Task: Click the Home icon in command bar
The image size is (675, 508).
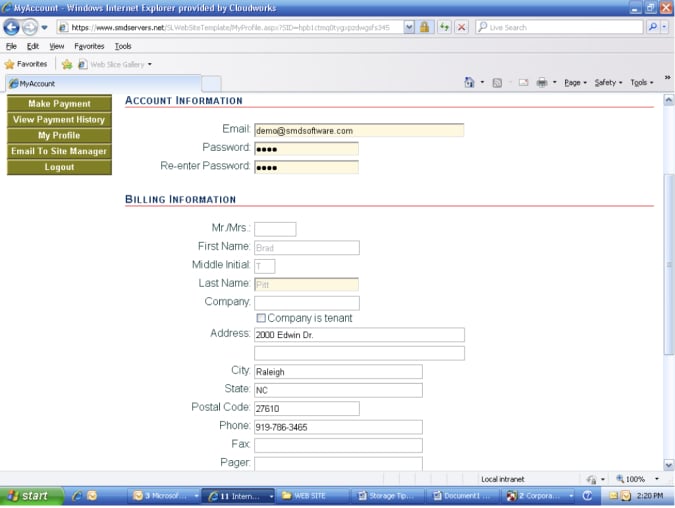Action: 469,82
